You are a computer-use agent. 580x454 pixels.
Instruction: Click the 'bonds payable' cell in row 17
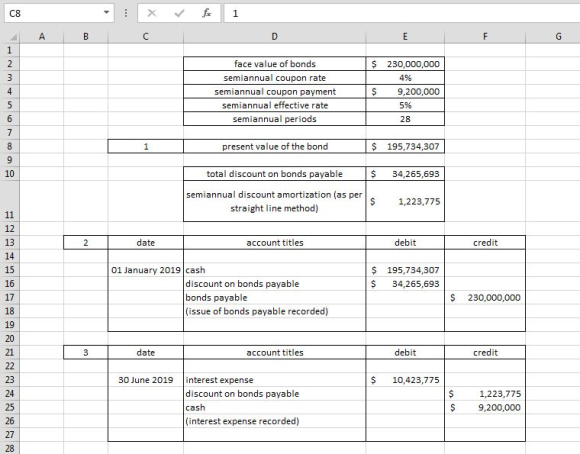274,297
